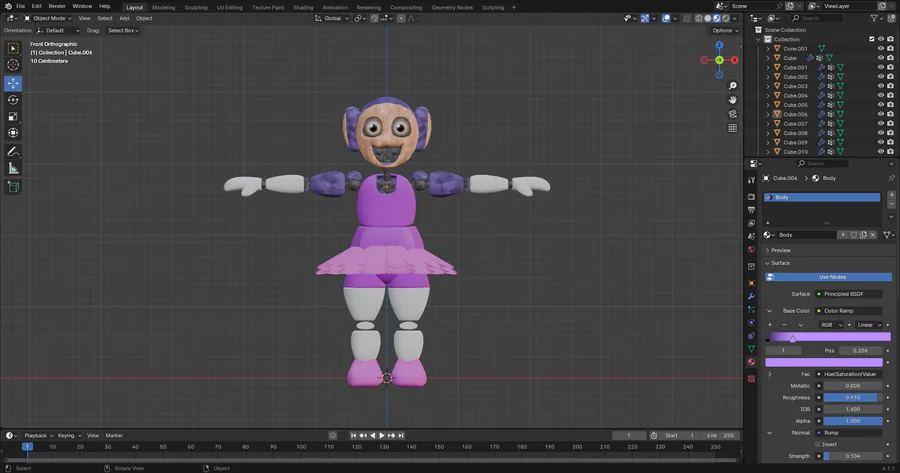Select the Annotate pencil tool

point(13,152)
